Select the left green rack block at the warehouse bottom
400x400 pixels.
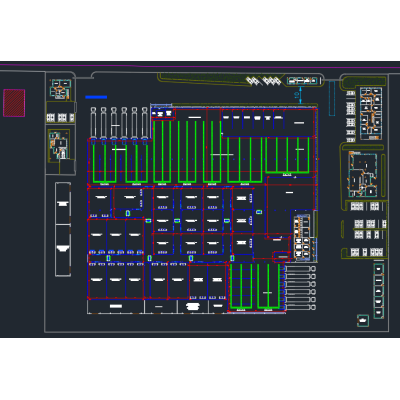click(x=241, y=286)
